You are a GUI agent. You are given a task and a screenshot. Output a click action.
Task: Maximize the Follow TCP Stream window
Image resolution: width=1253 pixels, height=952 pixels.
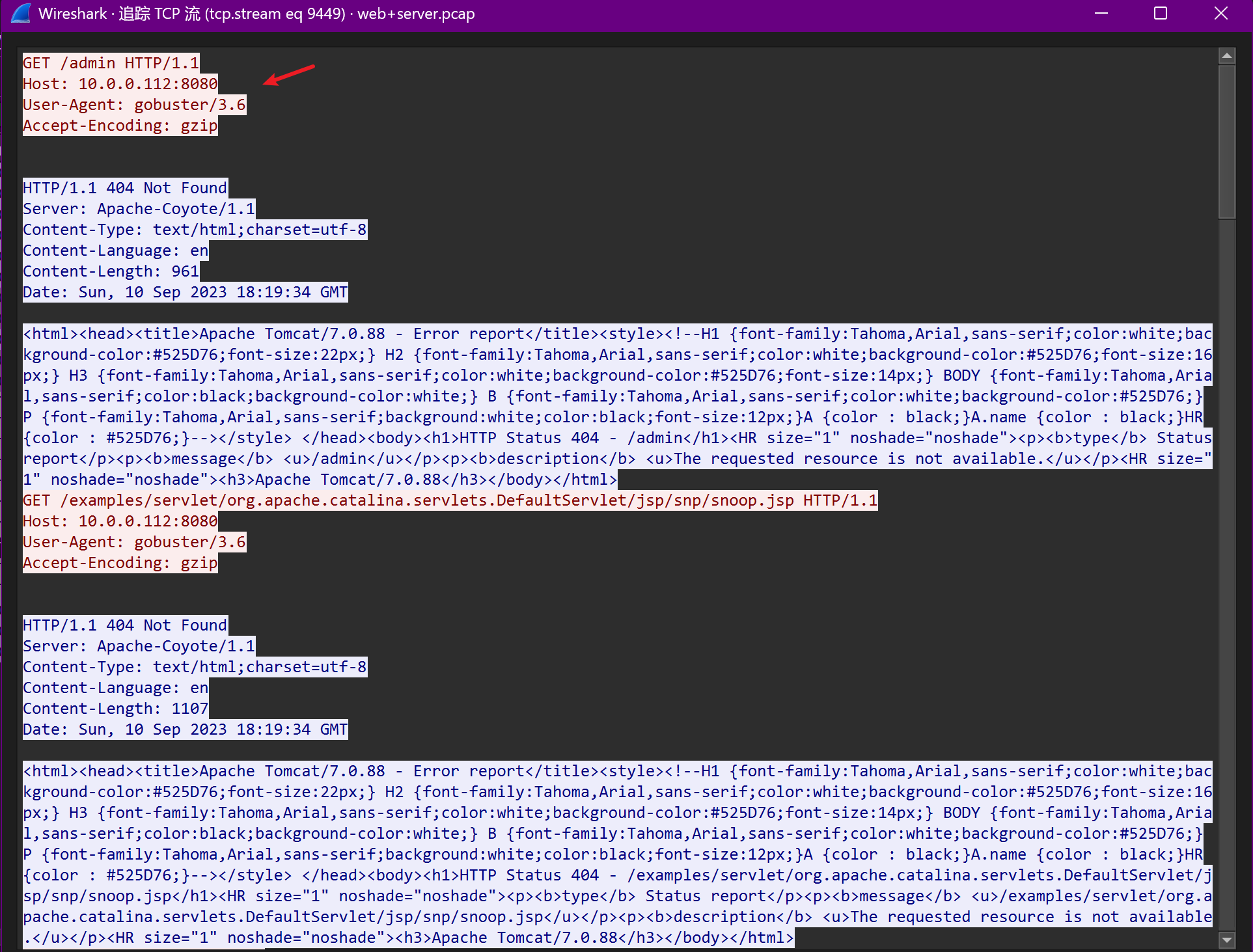pyautogui.click(x=1161, y=14)
